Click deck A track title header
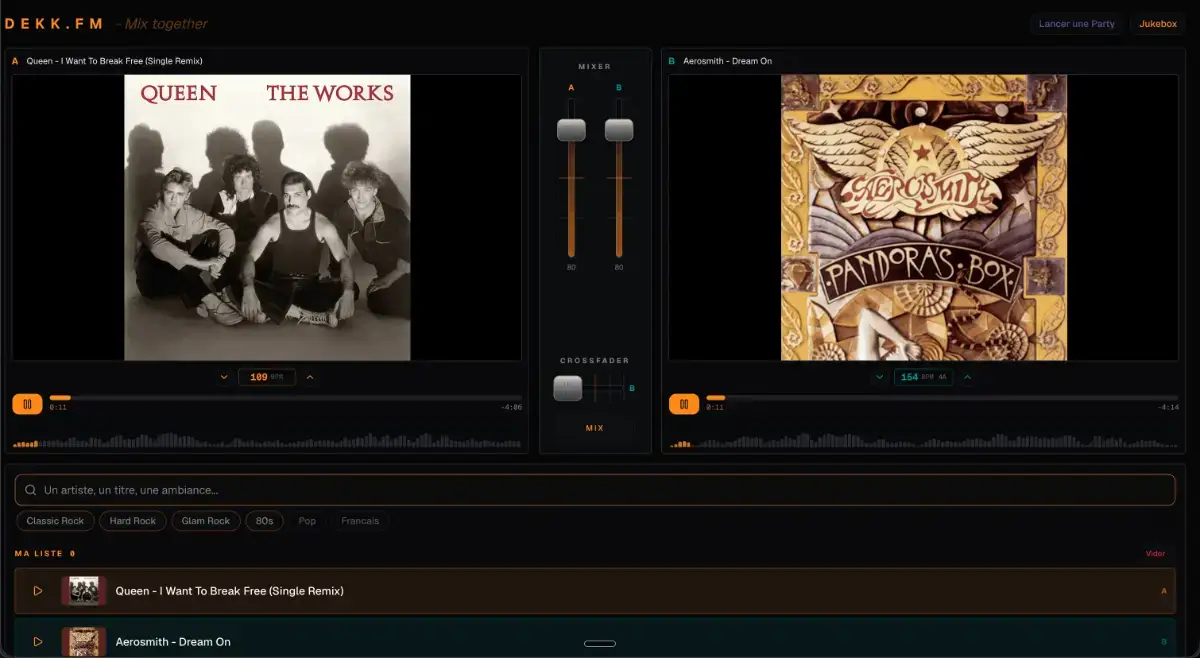The width and height of the screenshot is (1200, 658). coord(115,61)
